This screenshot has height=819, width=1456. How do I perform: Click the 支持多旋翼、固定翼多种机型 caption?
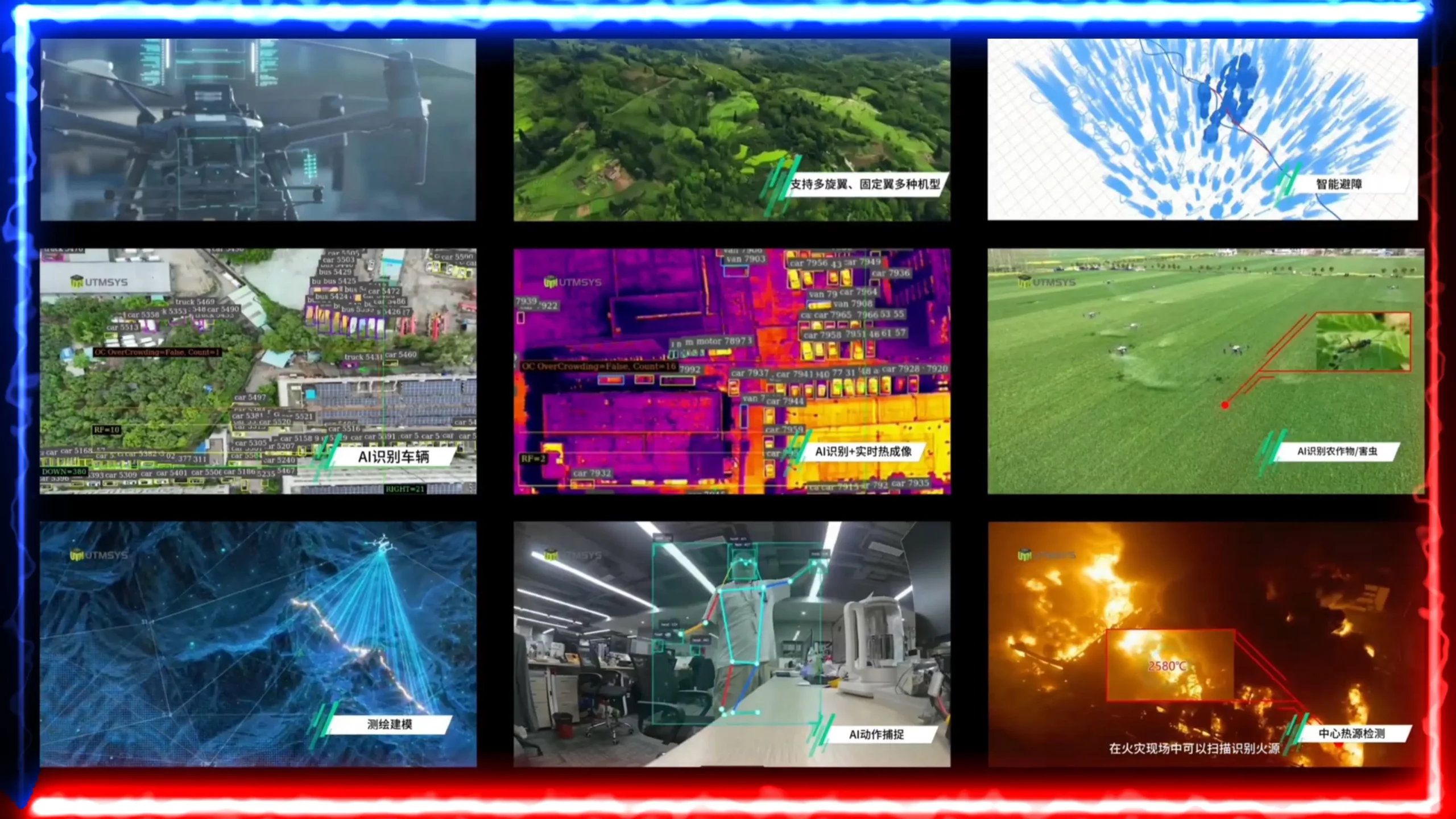[x=864, y=184]
